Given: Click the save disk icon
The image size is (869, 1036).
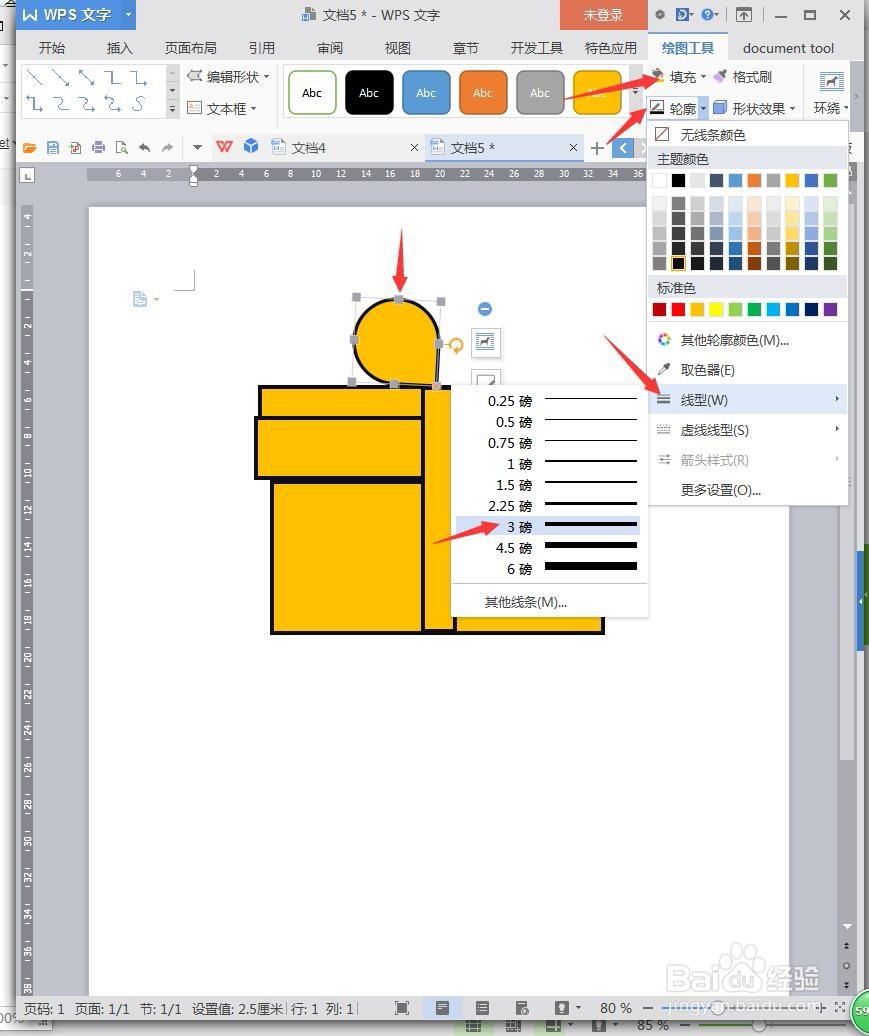Looking at the screenshot, I should pos(53,147).
